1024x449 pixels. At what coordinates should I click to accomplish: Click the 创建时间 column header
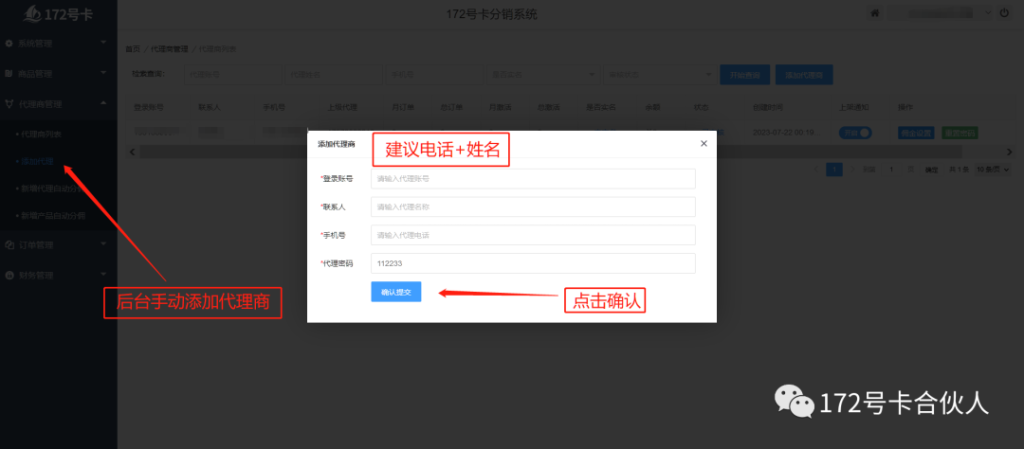click(x=767, y=107)
